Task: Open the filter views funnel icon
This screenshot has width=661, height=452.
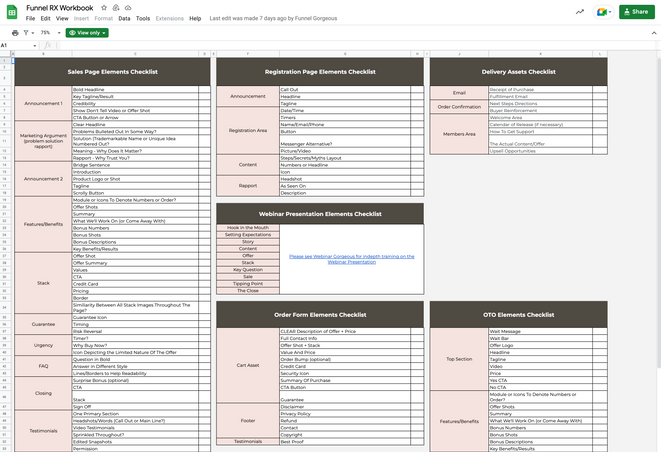Action: tap(30, 32)
